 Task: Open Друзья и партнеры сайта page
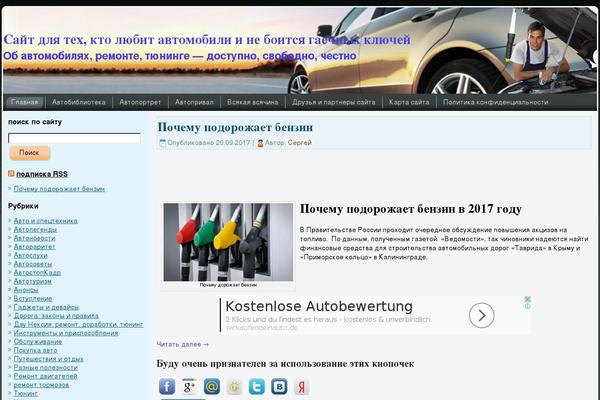tap(334, 102)
